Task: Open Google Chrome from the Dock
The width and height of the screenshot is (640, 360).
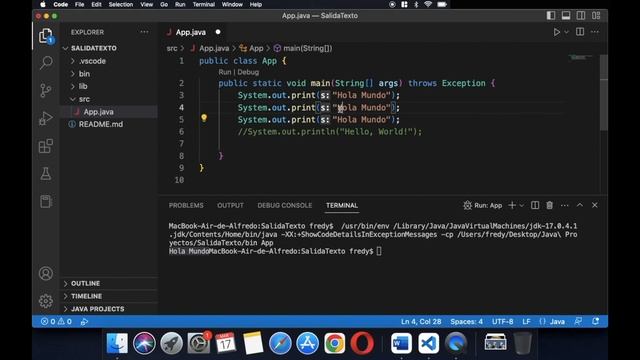Action: click(334, 343)
